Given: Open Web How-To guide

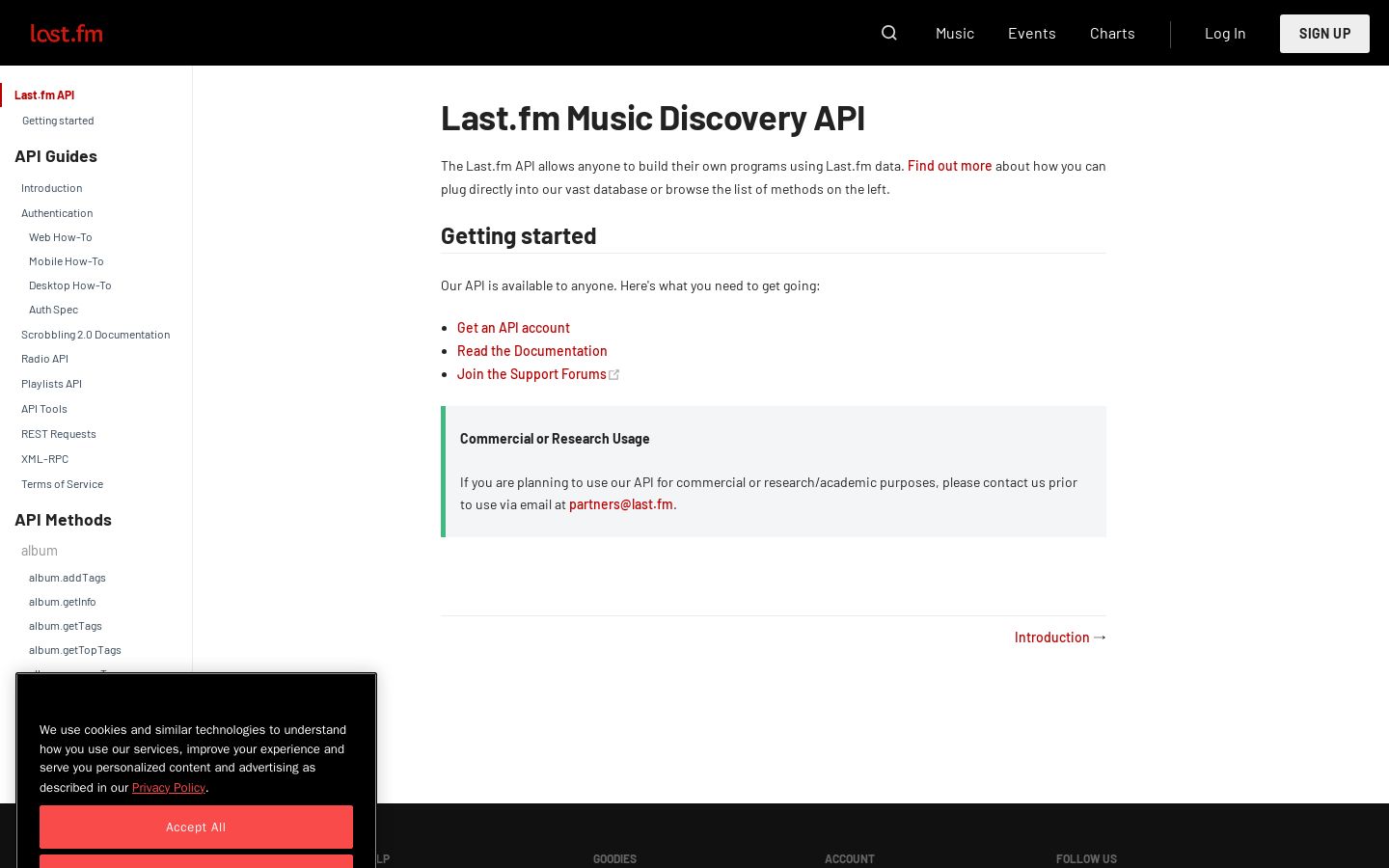Looking at the screenshot, I should click(61, 237).
